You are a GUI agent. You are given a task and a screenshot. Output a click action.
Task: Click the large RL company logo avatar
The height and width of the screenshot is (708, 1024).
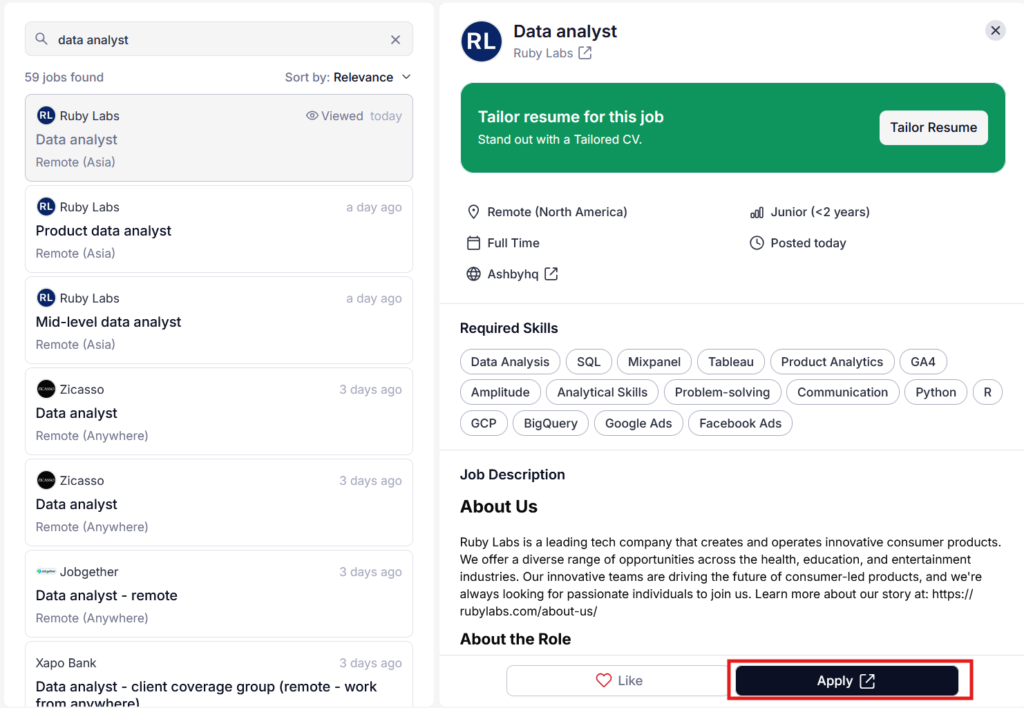481,41
